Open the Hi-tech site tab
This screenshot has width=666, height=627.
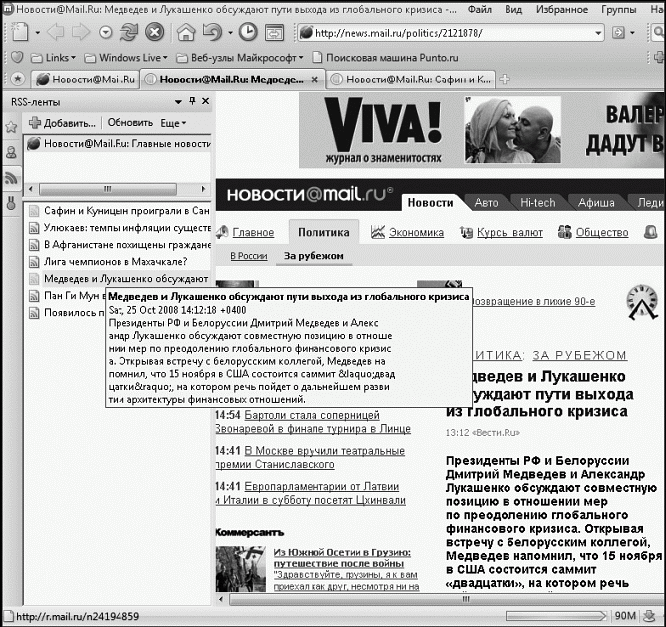[537, 203]
